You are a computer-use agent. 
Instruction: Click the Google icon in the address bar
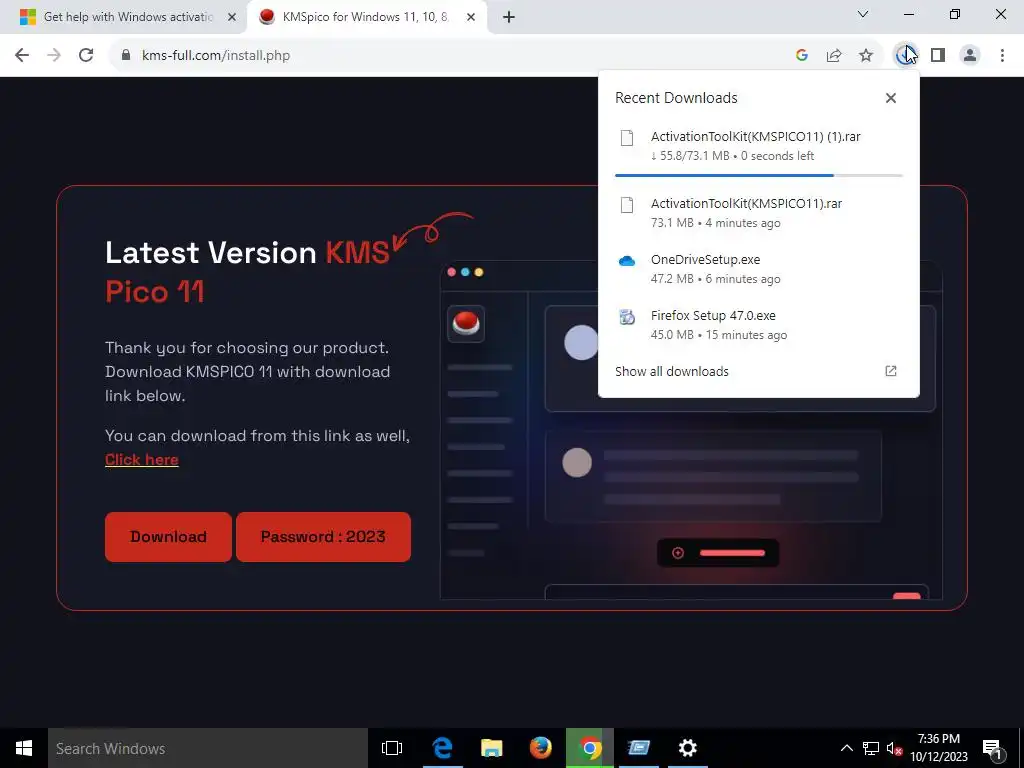pyautogui.click(x=802, y=56)
